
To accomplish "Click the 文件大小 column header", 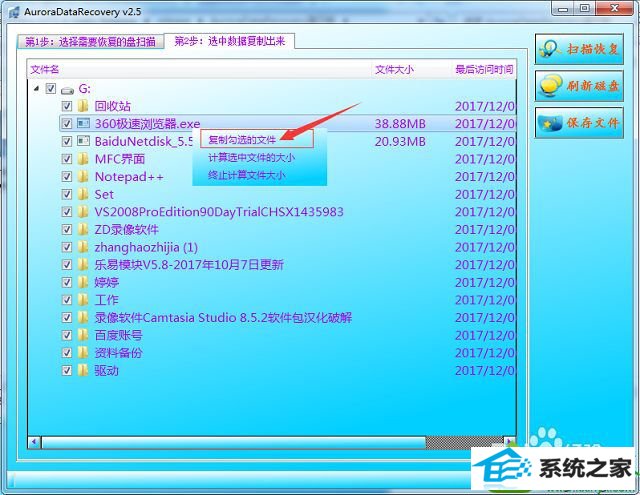I will pyautogui.click(x=394, y=70).
